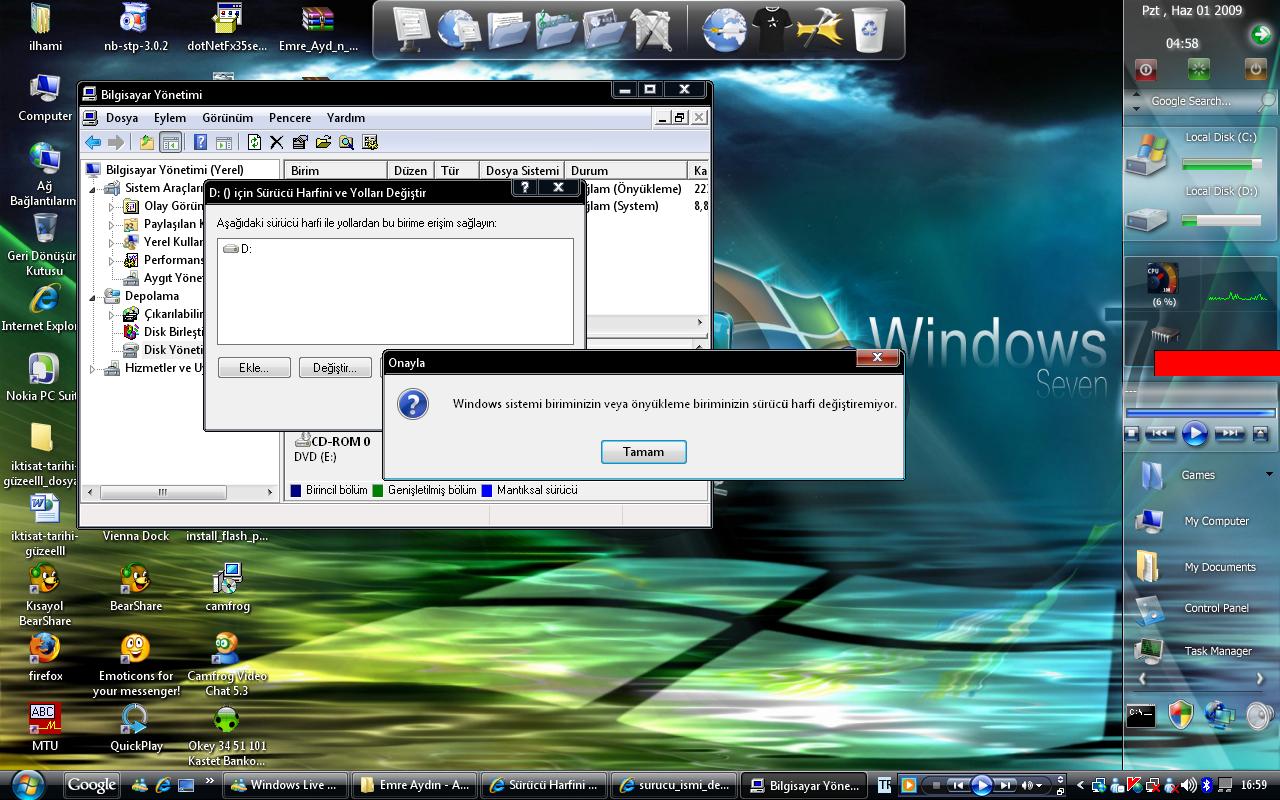1280x800 pixels.
Task: Open Task Manager sidebar shortcut
Action: (x=1193, y=651)
